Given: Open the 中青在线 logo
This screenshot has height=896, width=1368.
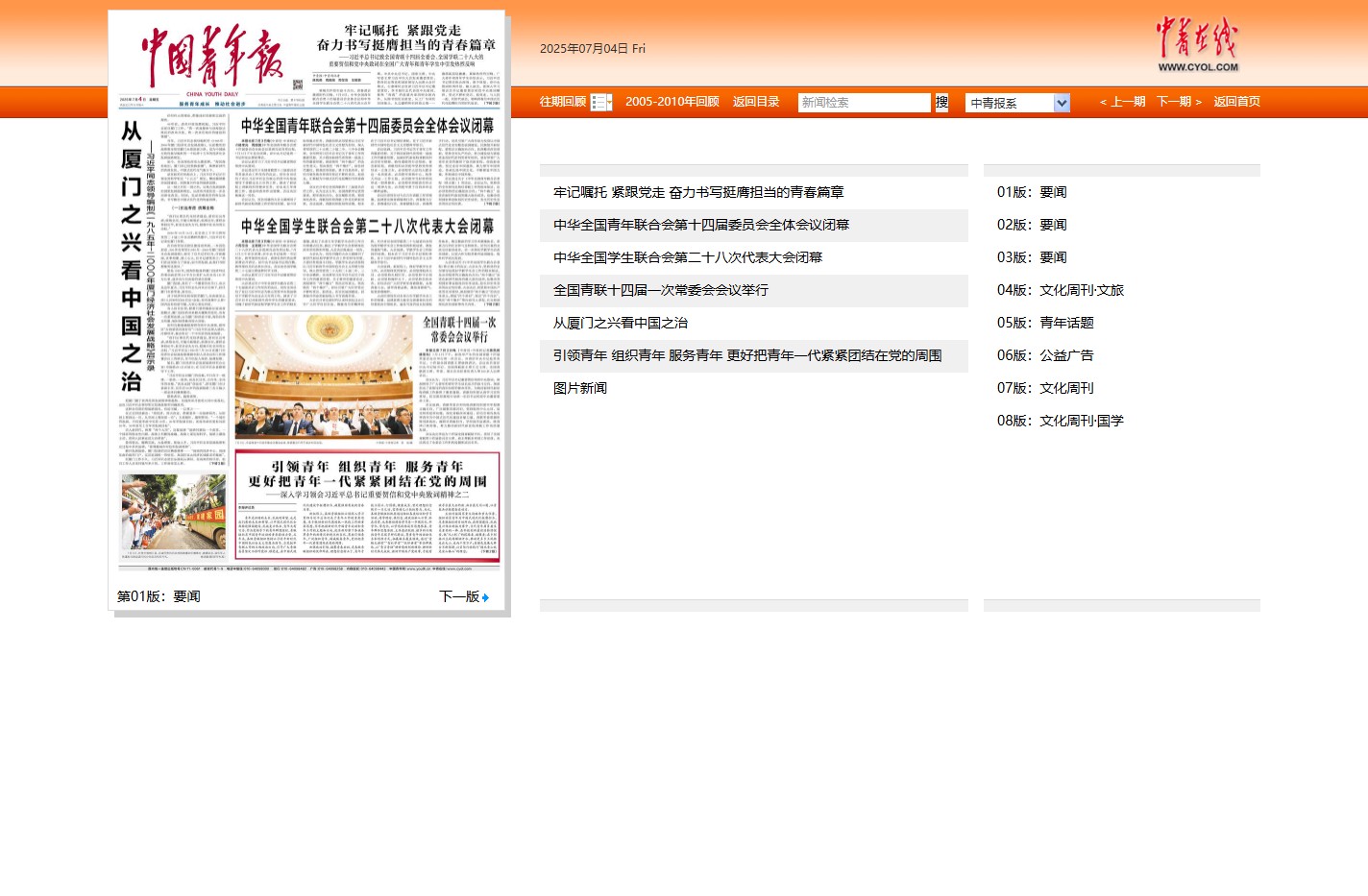Looking at the screenshot, I should click(x=1197, y=44).
